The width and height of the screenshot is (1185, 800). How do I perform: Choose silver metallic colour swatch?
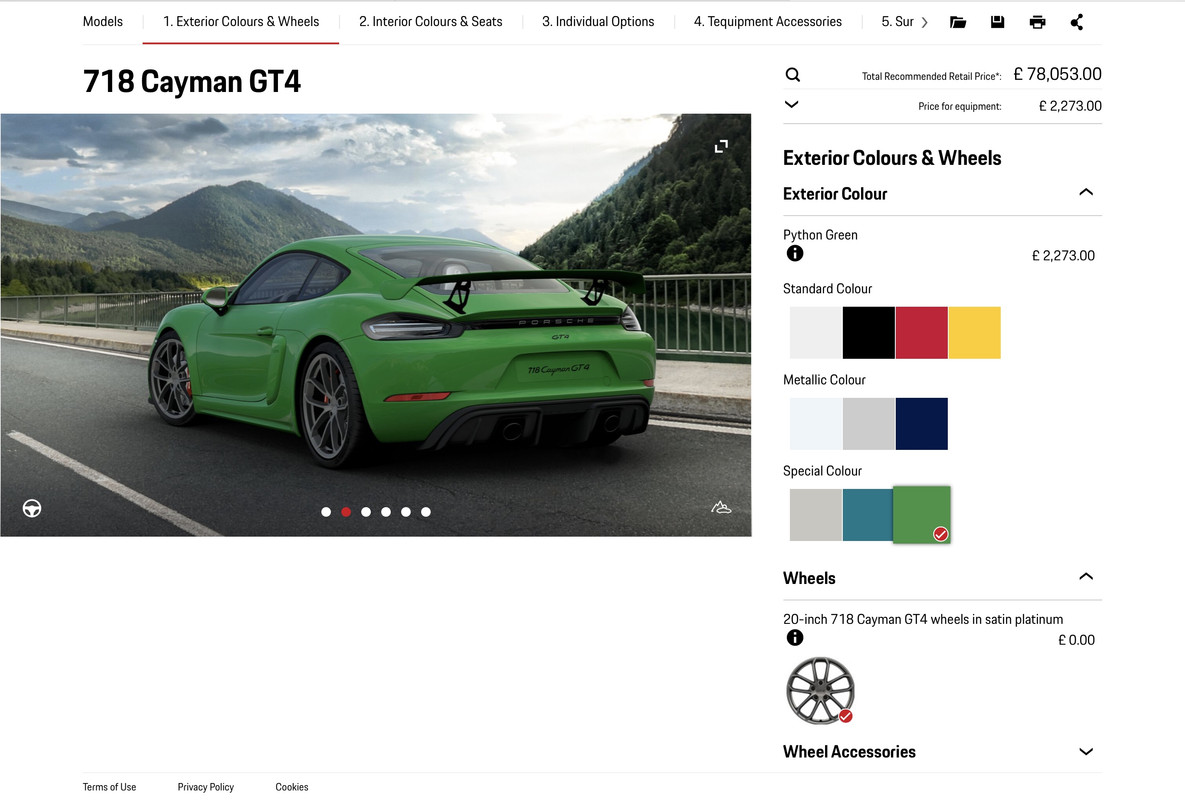[868, 424]
